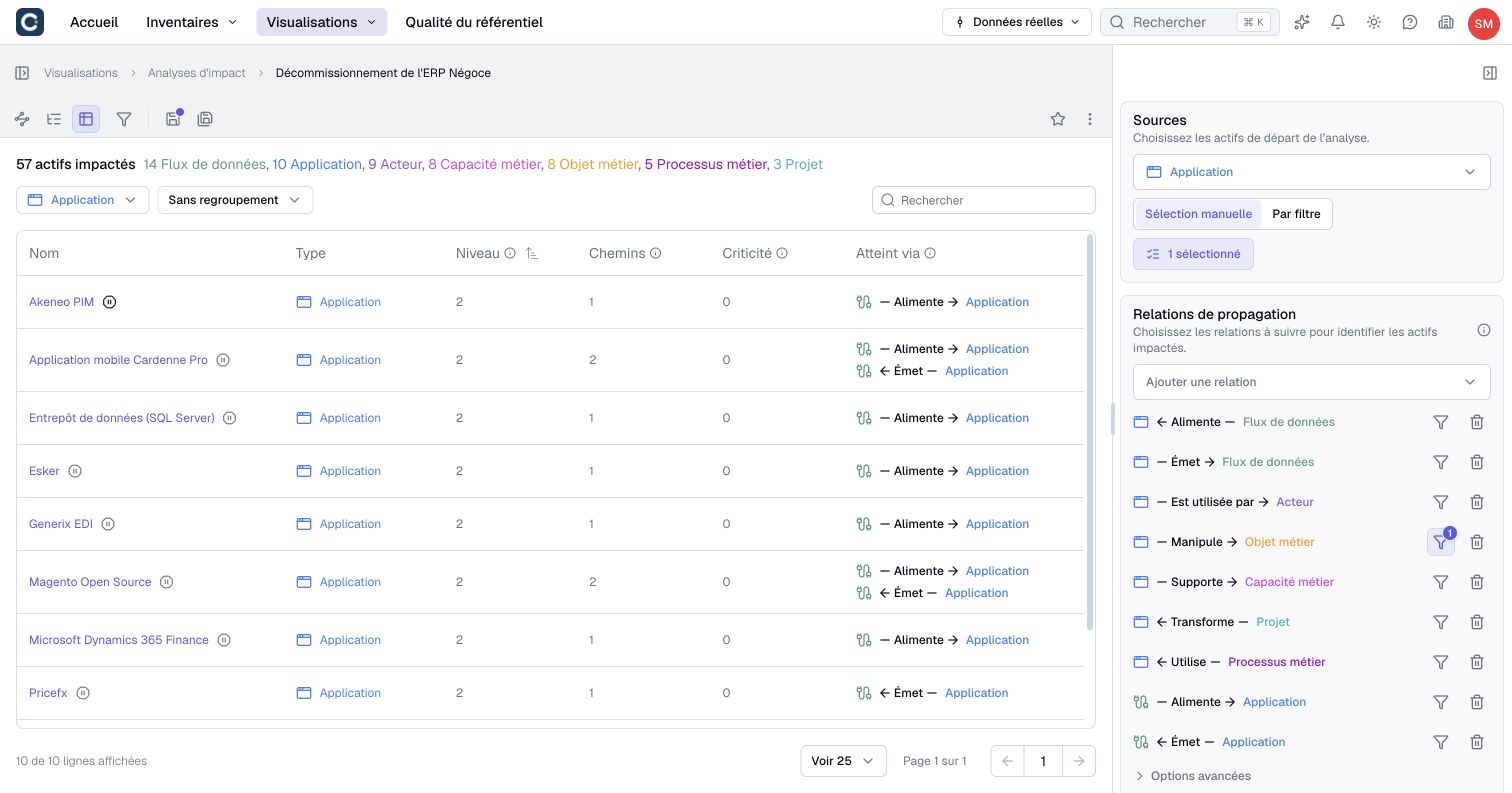Click the table search field
This screenshot has height=793, width=1512.
984,200
